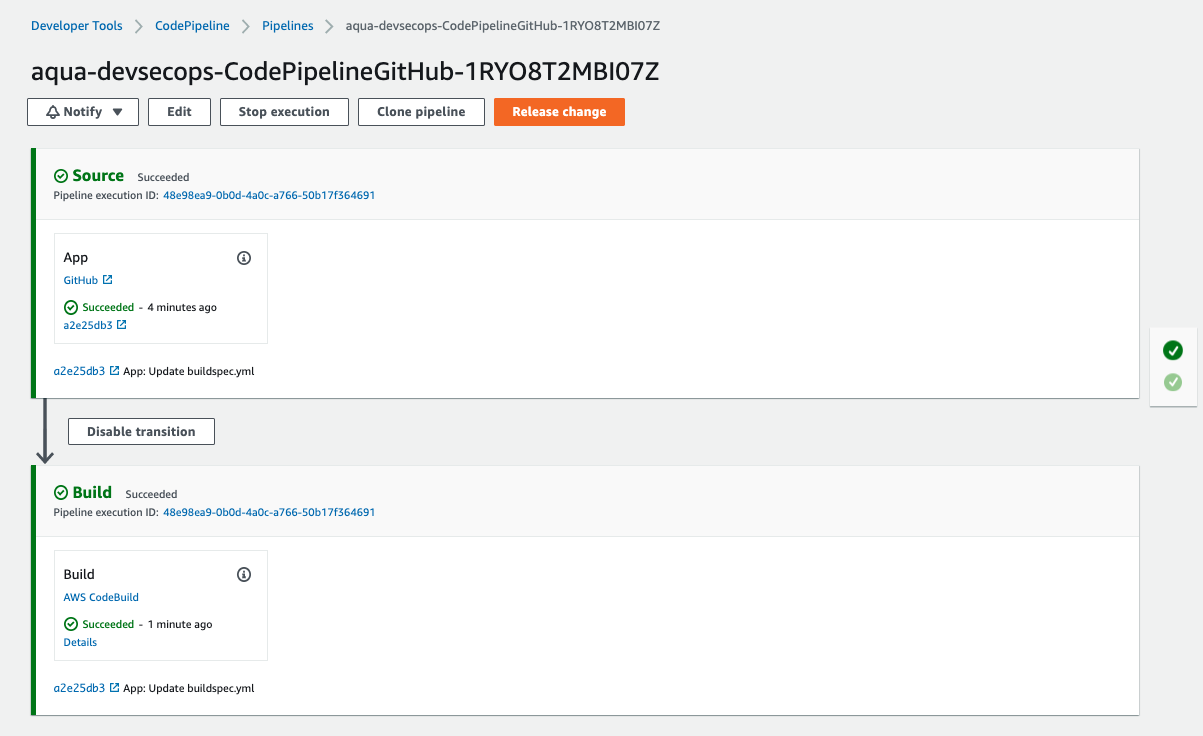Screen dimensions: 1203x736
Task: Click the info icon in Build action card
Action: point(244,575)
